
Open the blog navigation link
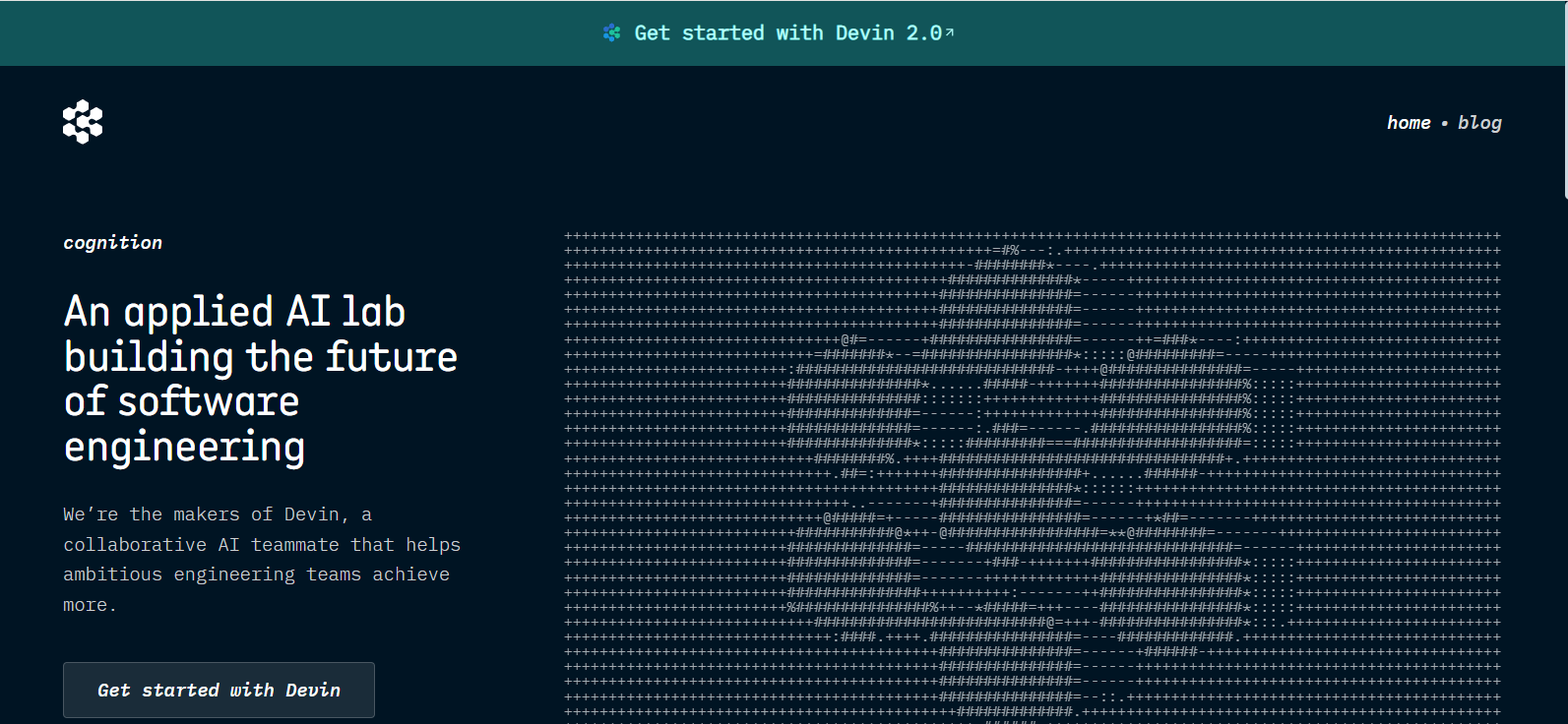point(1478,123)
